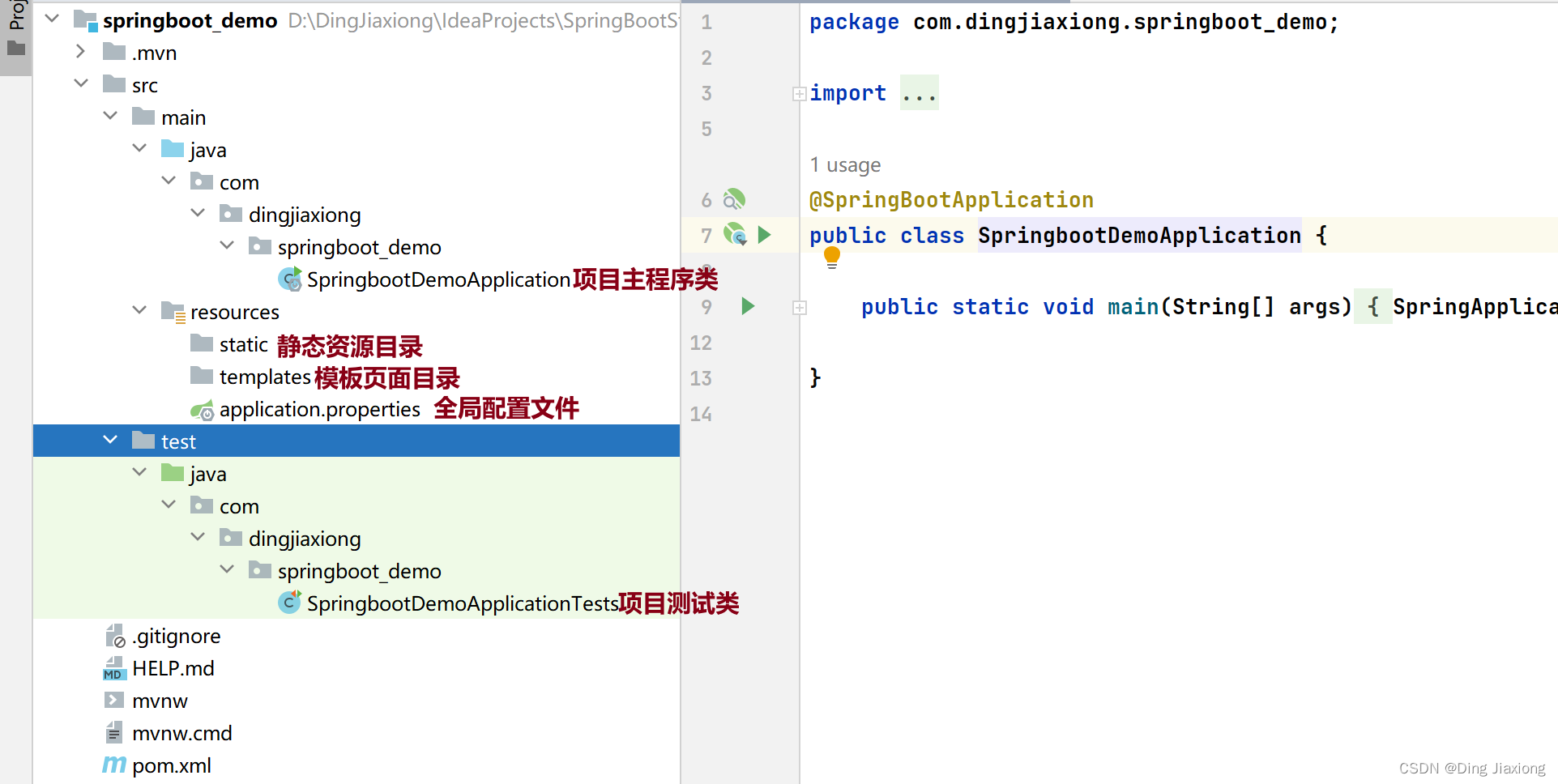Click the folded import '...' placeholder
Screen dimensions: 1558x784
pos(920,93)
